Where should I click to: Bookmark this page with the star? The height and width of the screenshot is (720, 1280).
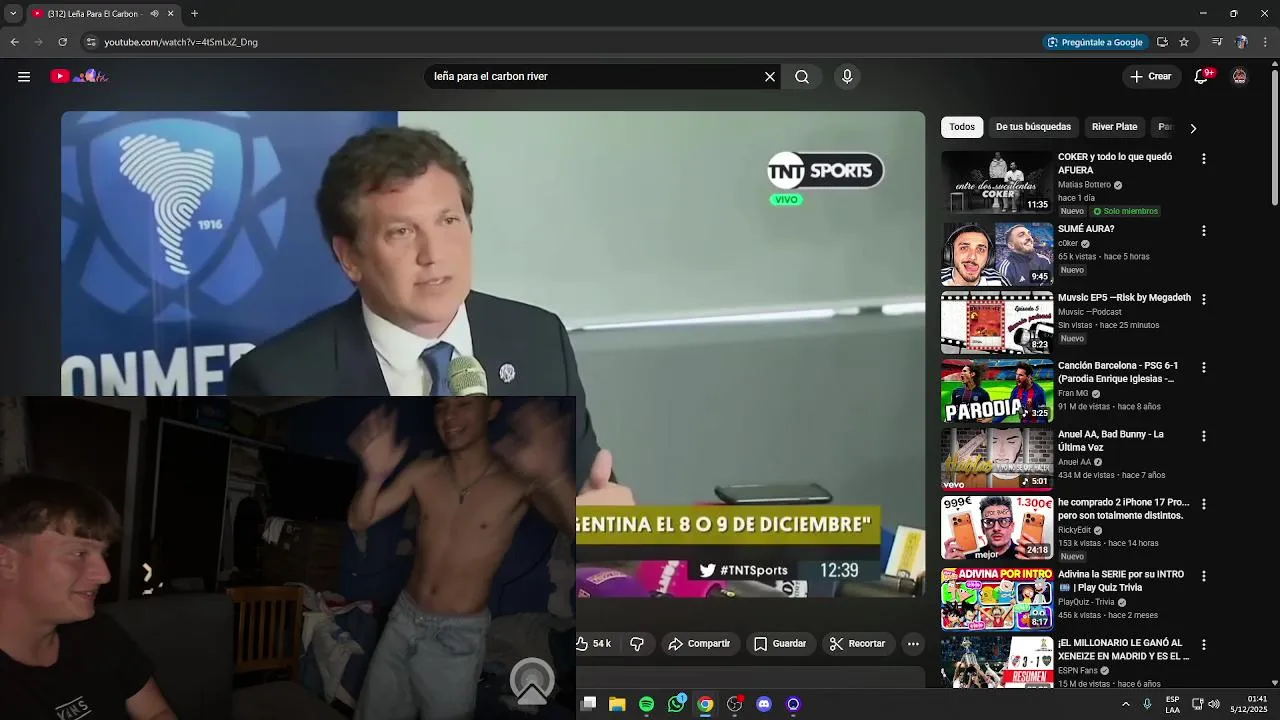tap(1184, 42)
